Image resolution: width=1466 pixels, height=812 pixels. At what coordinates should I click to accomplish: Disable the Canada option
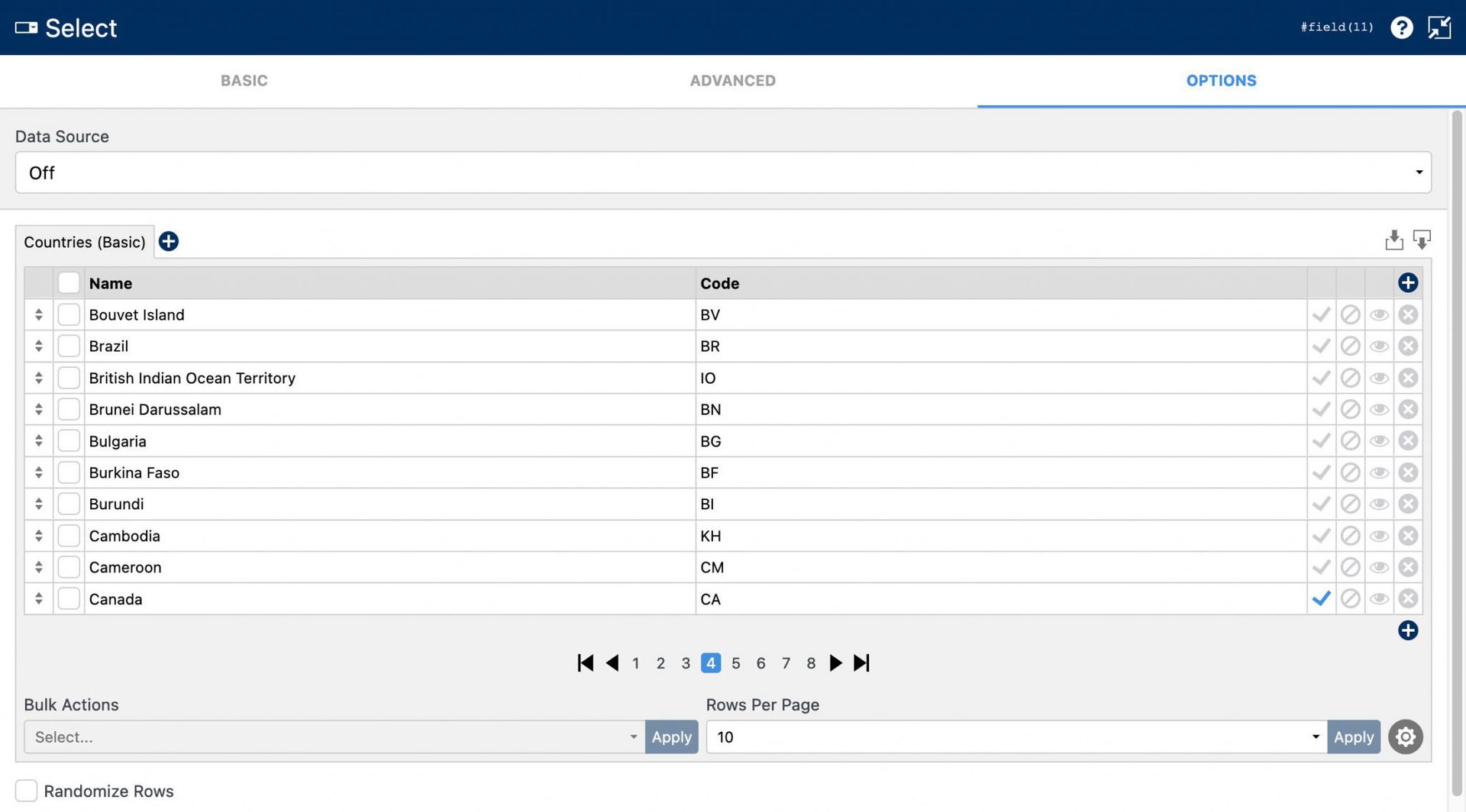(1350, 599)
